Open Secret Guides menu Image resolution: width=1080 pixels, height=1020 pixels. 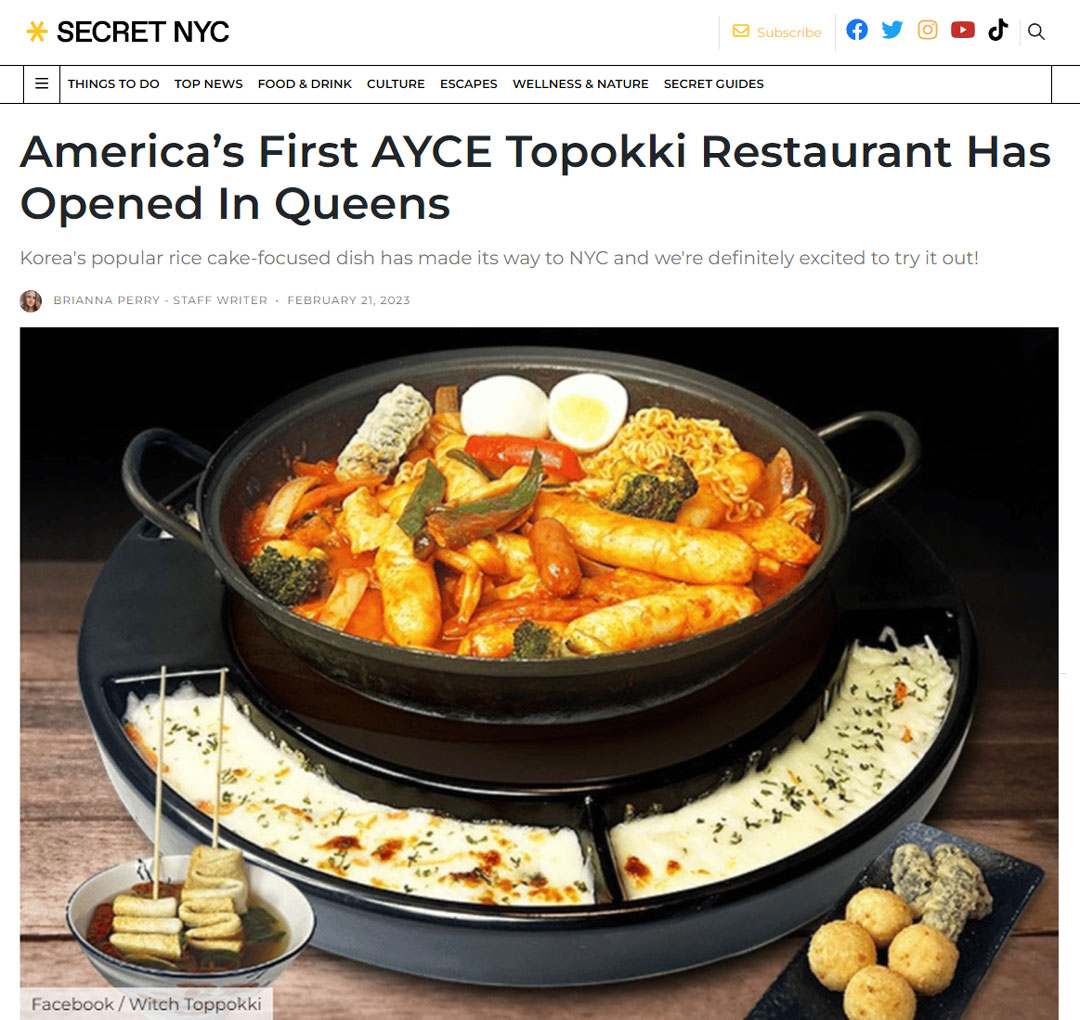tap(714, 84)
